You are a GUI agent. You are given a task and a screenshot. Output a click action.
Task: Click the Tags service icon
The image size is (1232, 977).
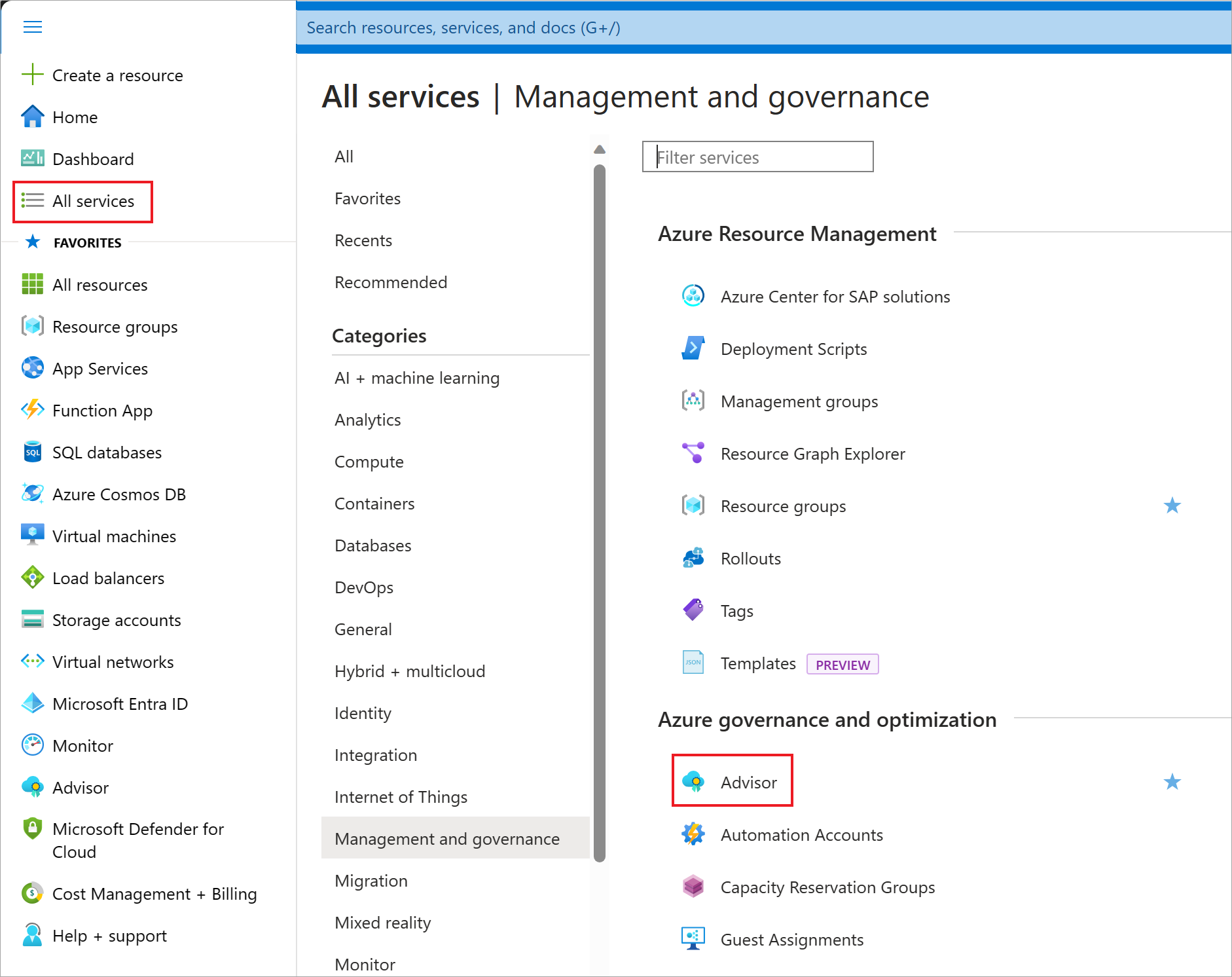point(693,610)
